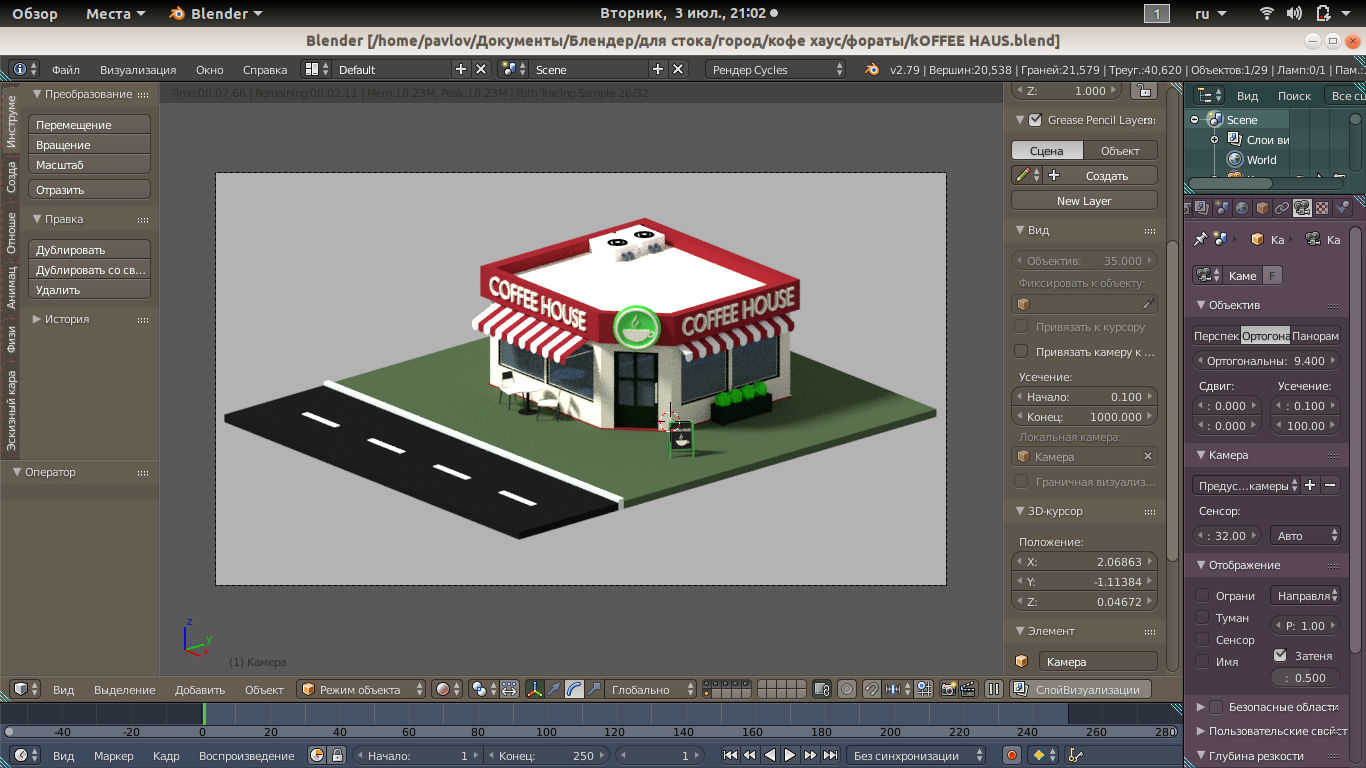Toggle proportional editing circle icon
The height and width of the screenshot is (768, 1366).
[847, 689]
